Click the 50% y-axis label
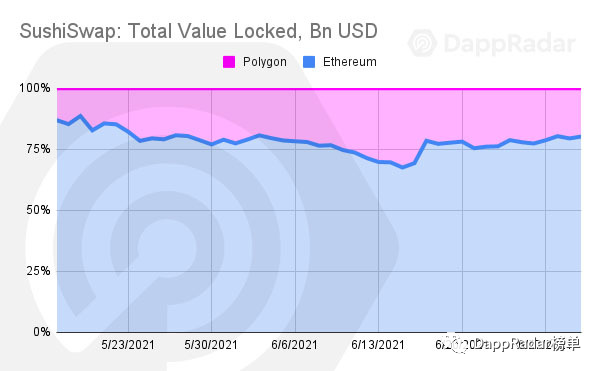Viewport: 600px width, 371px height. (38, 210)
